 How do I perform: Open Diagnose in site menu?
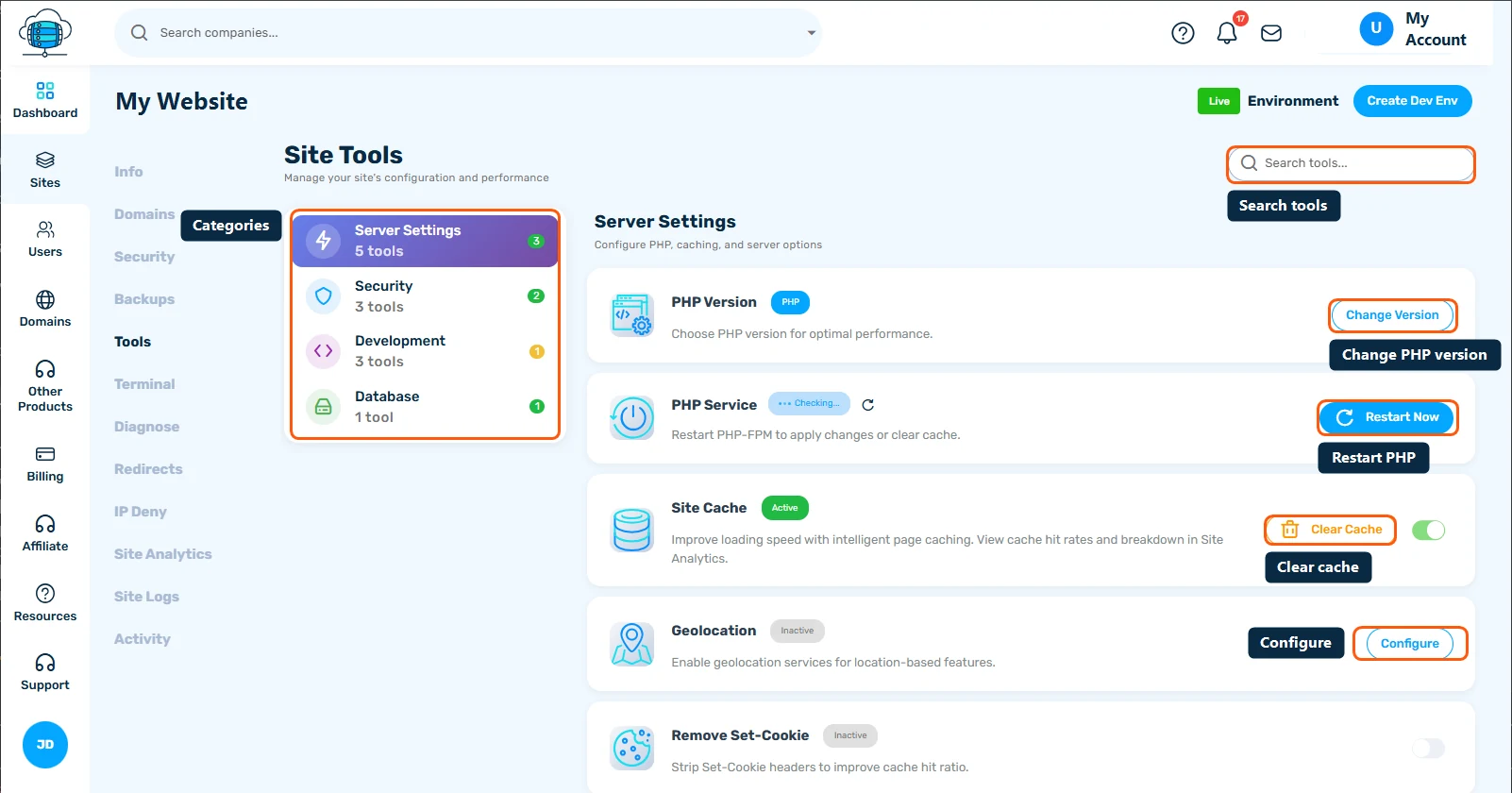[146, 427]
